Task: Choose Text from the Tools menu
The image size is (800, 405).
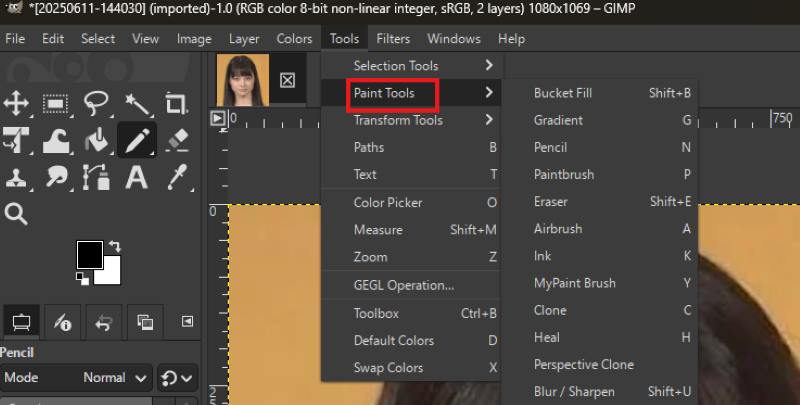Action: 412,174
